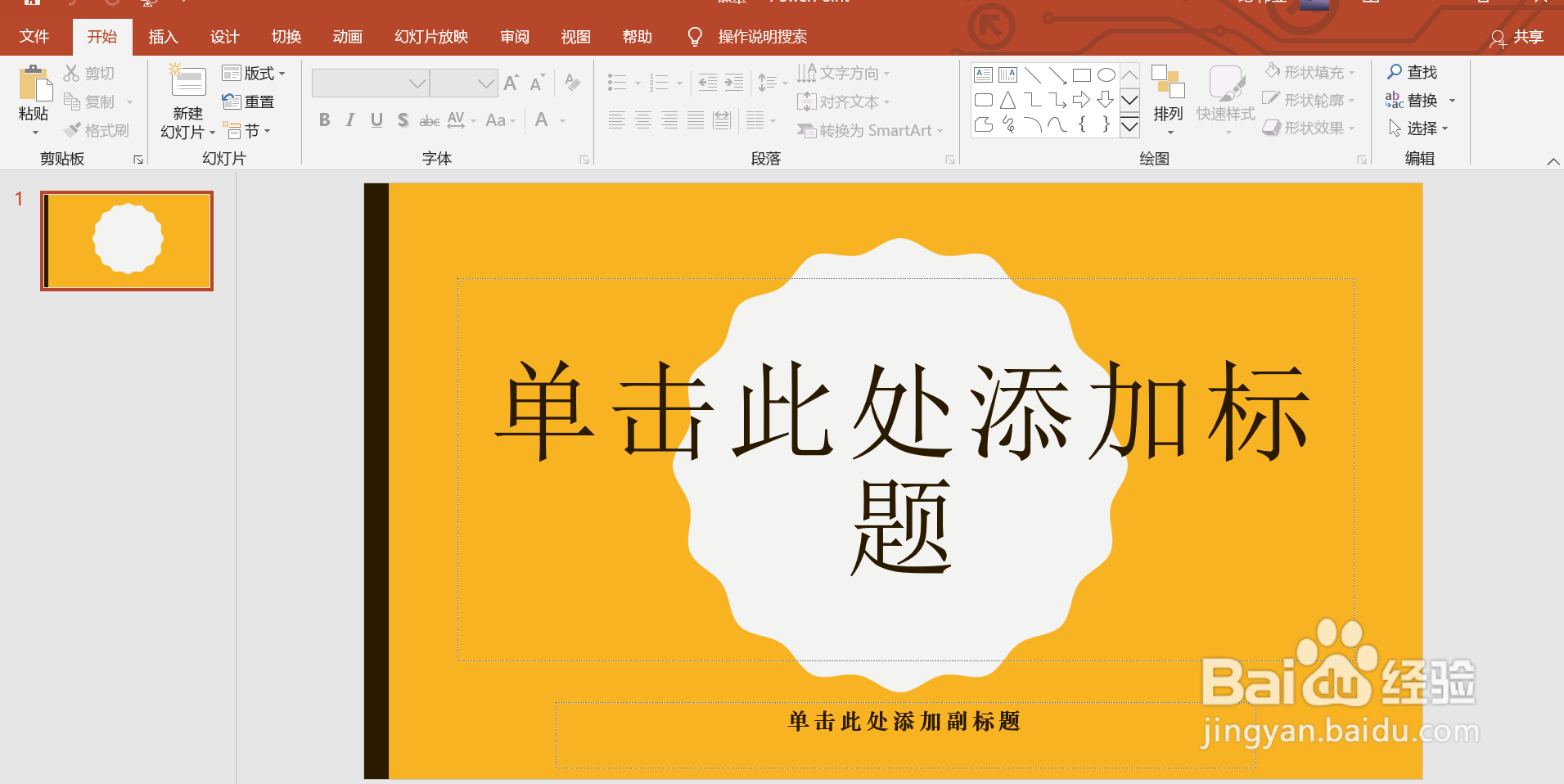
Task: Click the New Slide (新建幻灯片) icon
Action: point(187,82)
